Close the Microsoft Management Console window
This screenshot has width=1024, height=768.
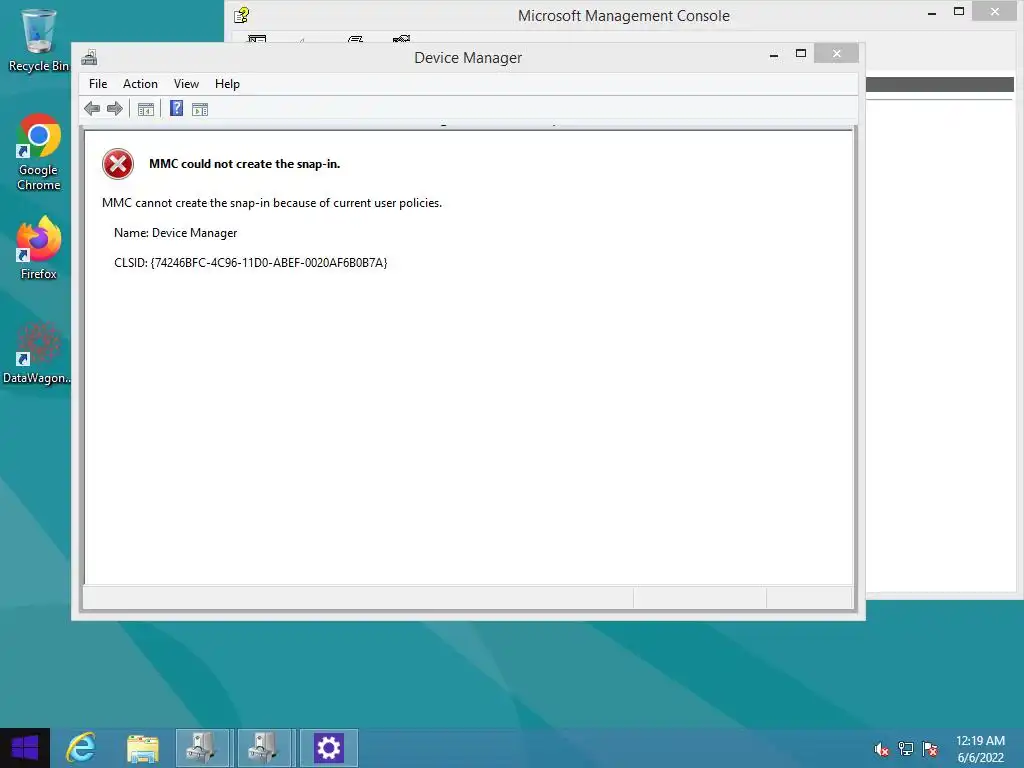coord(995,11)
